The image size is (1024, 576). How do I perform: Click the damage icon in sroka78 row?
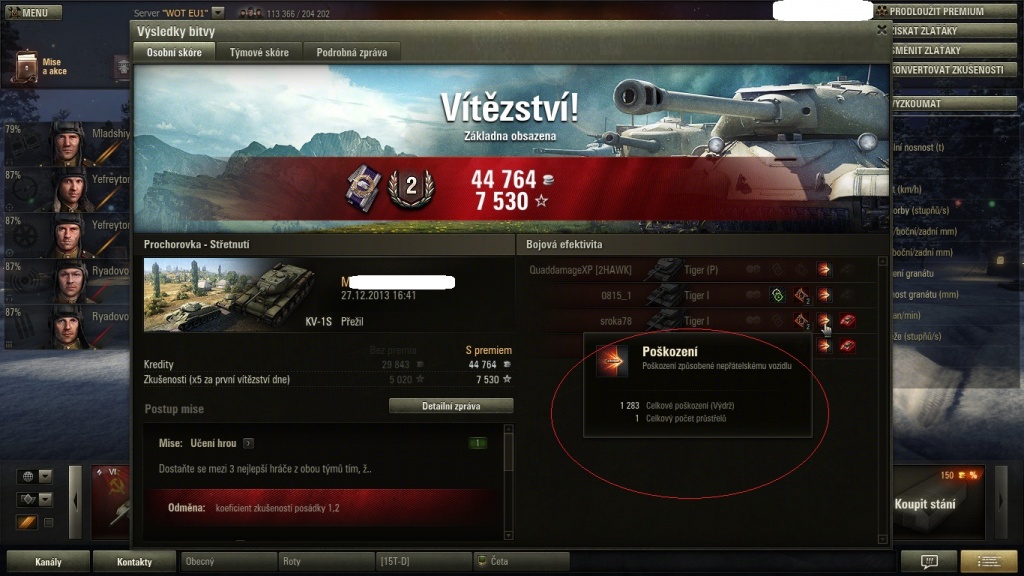click(x=824, y=320)
